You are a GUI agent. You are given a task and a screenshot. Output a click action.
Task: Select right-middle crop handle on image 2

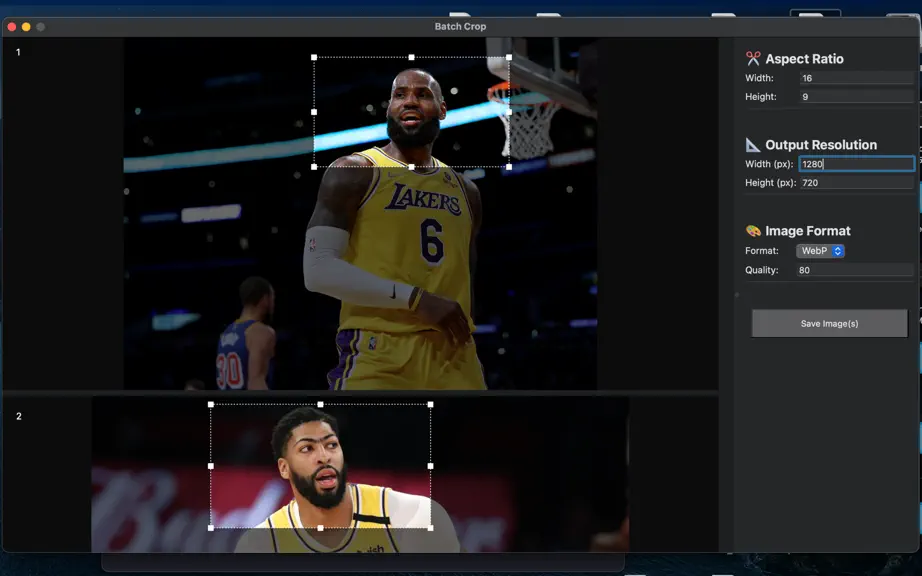[430, 466]
